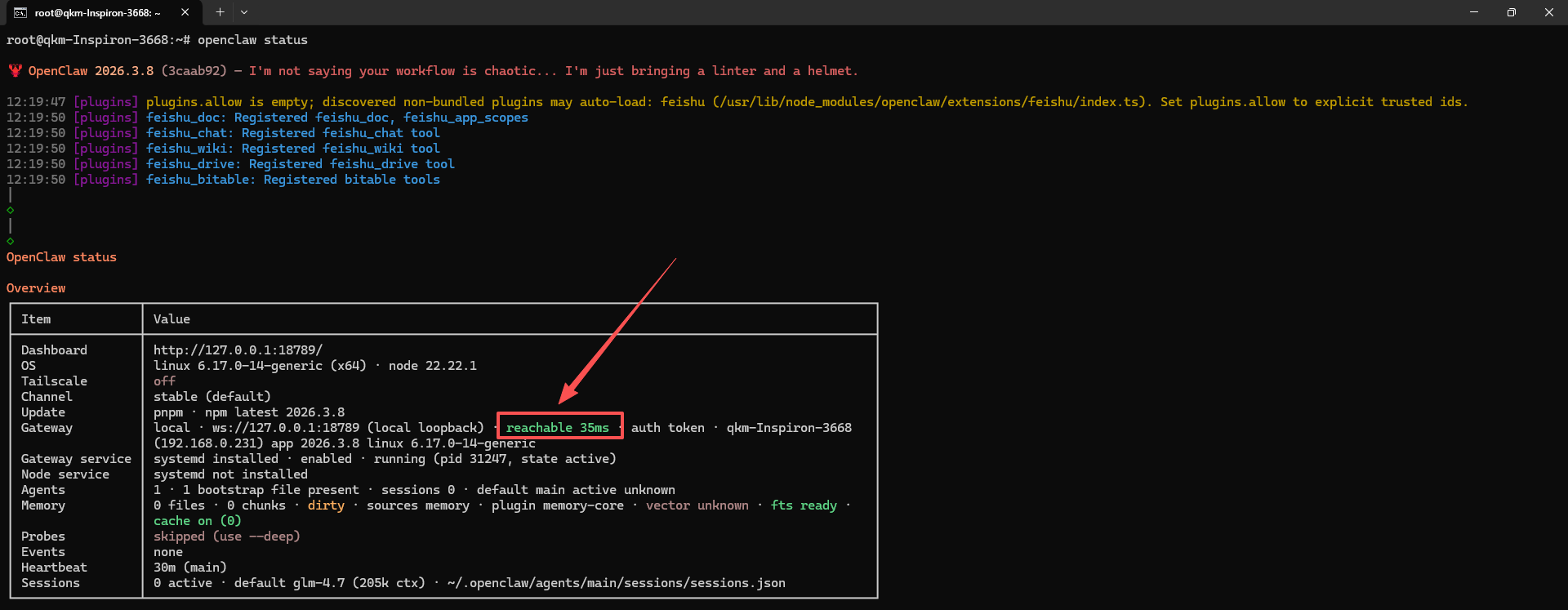Click 'default main active unknown' text

[576, 490]
